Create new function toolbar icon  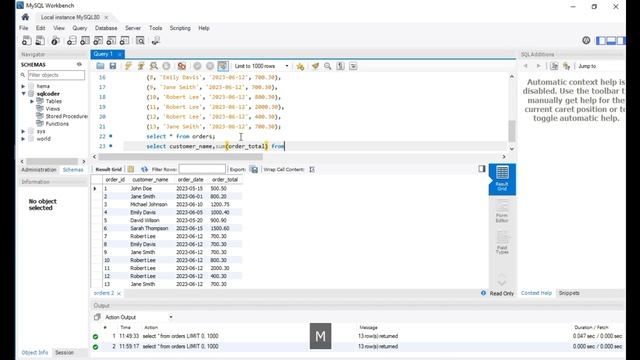(124, 41)
